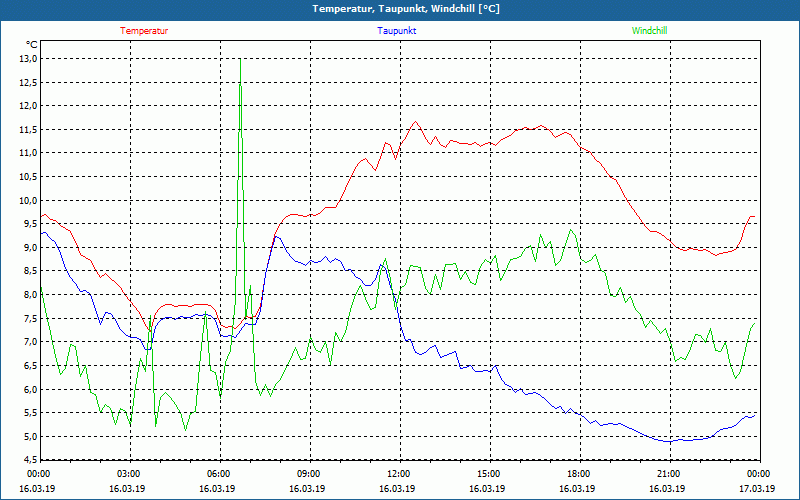This screenshot has height=500, width=800.
Task: Click the blue Taupunkt legend label
Action: 396,31
